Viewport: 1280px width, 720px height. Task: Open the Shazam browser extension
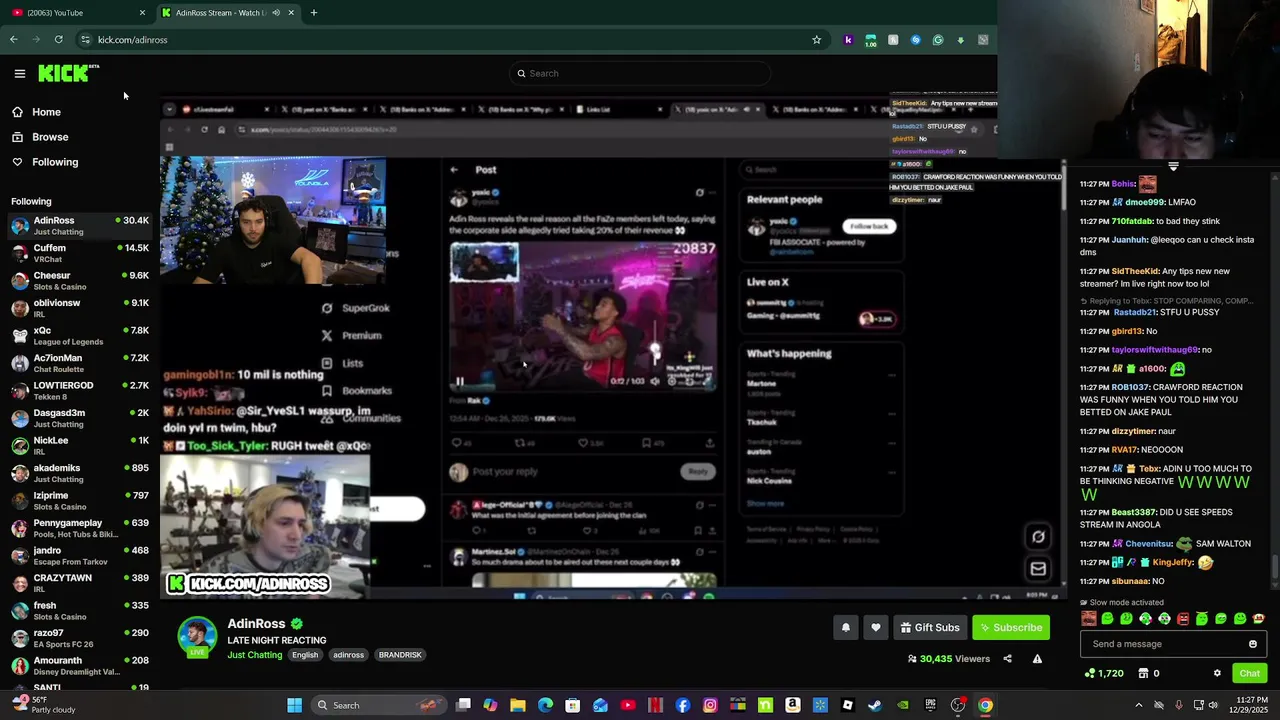[915, 39]
